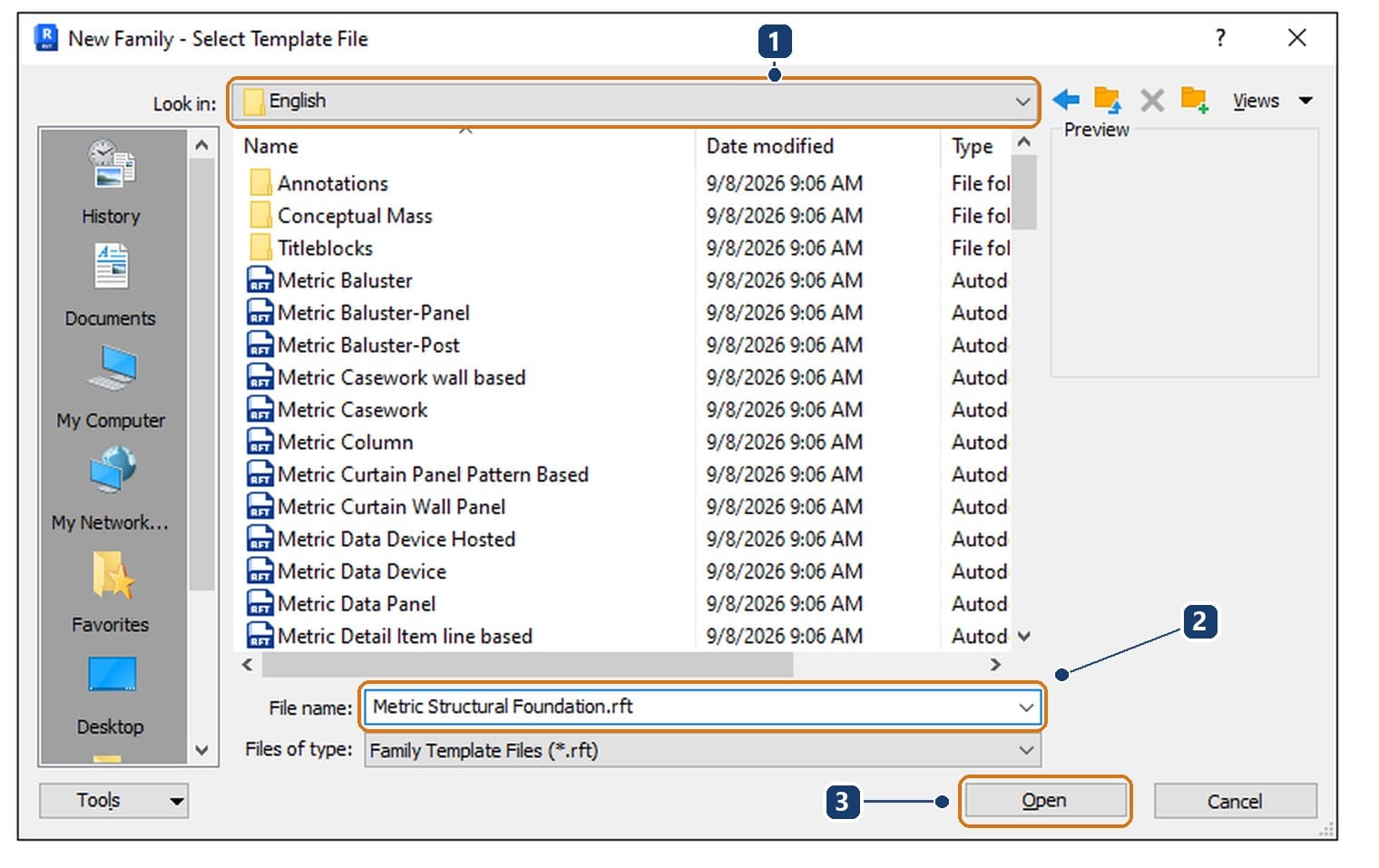Select the Metric Data Device file name
The height and width of the screenshot is (868, 1379).
point(362,571)
